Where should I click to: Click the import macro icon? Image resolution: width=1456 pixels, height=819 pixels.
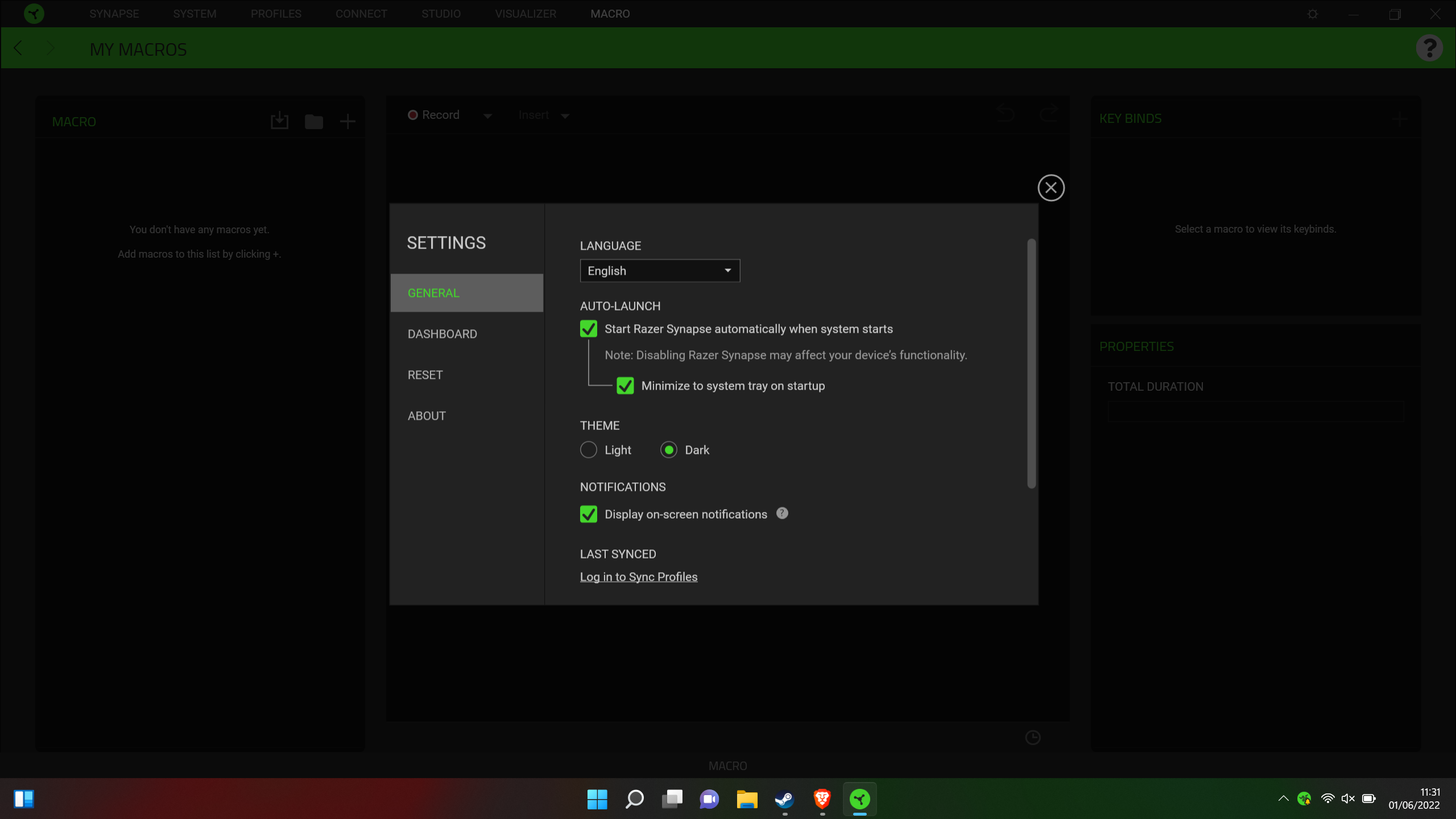tap(279, 120)
